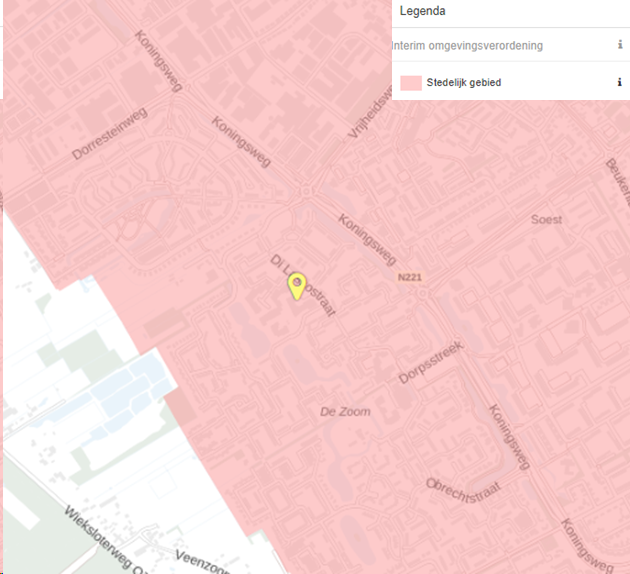
Task: Click the Beukenlaan label at right edge
Action: click(x=618, y=182)
